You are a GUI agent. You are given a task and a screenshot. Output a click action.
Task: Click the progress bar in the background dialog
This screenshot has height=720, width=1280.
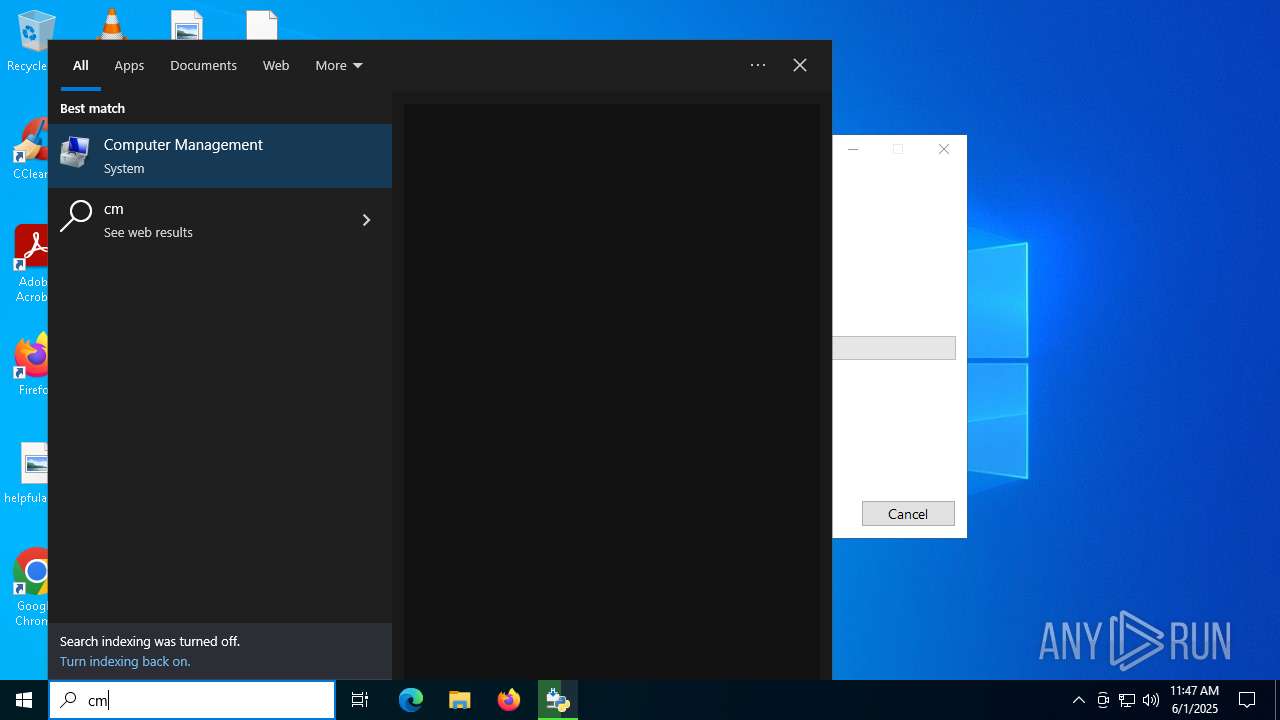coord(894,348)
